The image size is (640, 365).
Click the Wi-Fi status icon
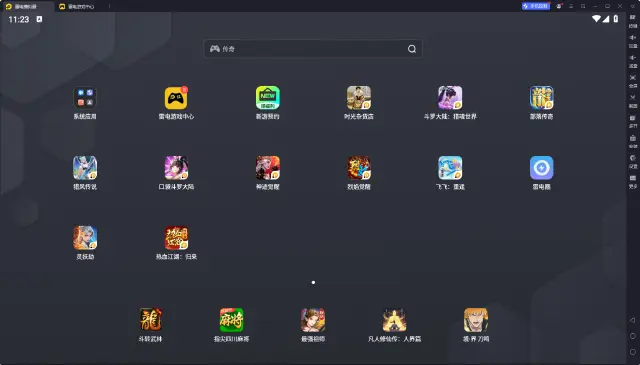click(x=596, y=19)
